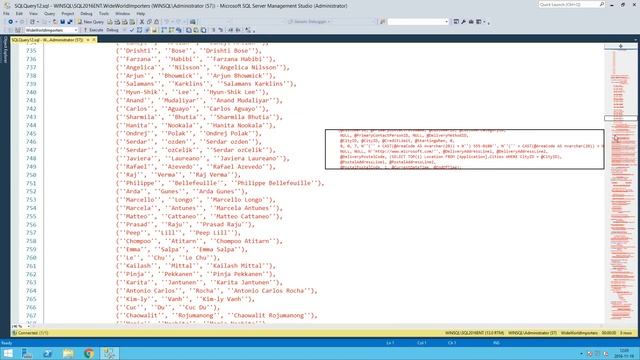Click the text 'Philippe Bellefeuille' on line 751

pyautogui.click(x=274, y=183)
